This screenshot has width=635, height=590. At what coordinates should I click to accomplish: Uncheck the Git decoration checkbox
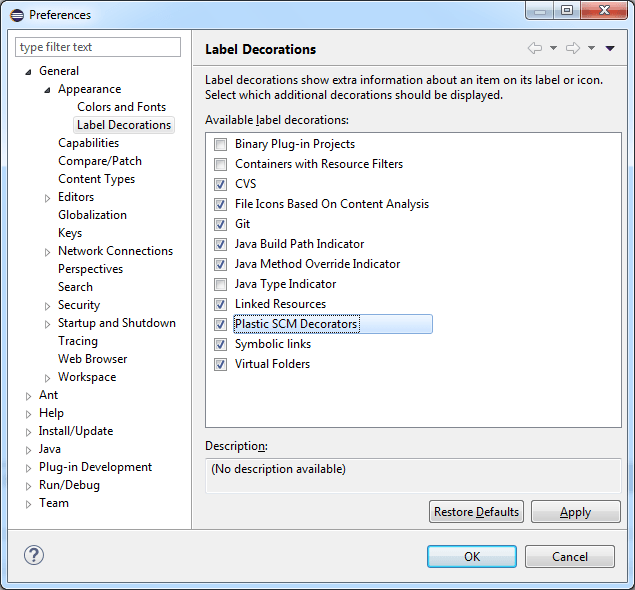(220, 224)
